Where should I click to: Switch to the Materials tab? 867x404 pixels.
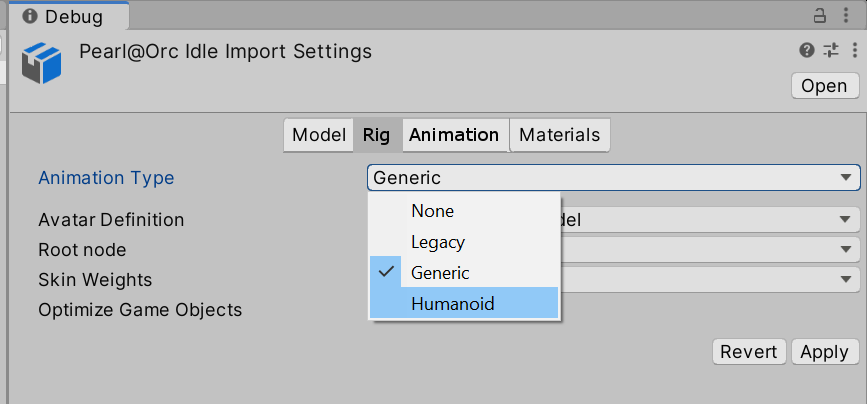[560, 135]
